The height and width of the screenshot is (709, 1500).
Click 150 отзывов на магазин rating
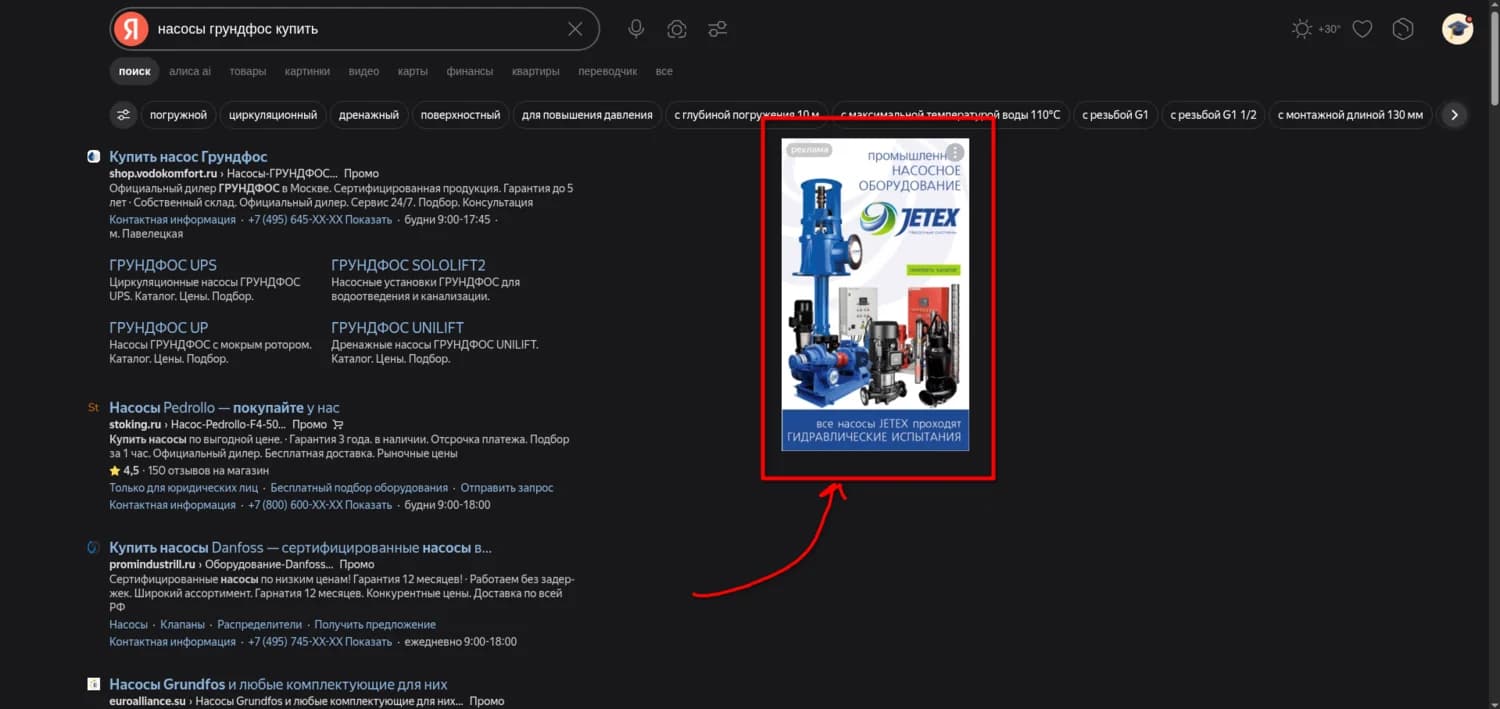click(209, 471)
